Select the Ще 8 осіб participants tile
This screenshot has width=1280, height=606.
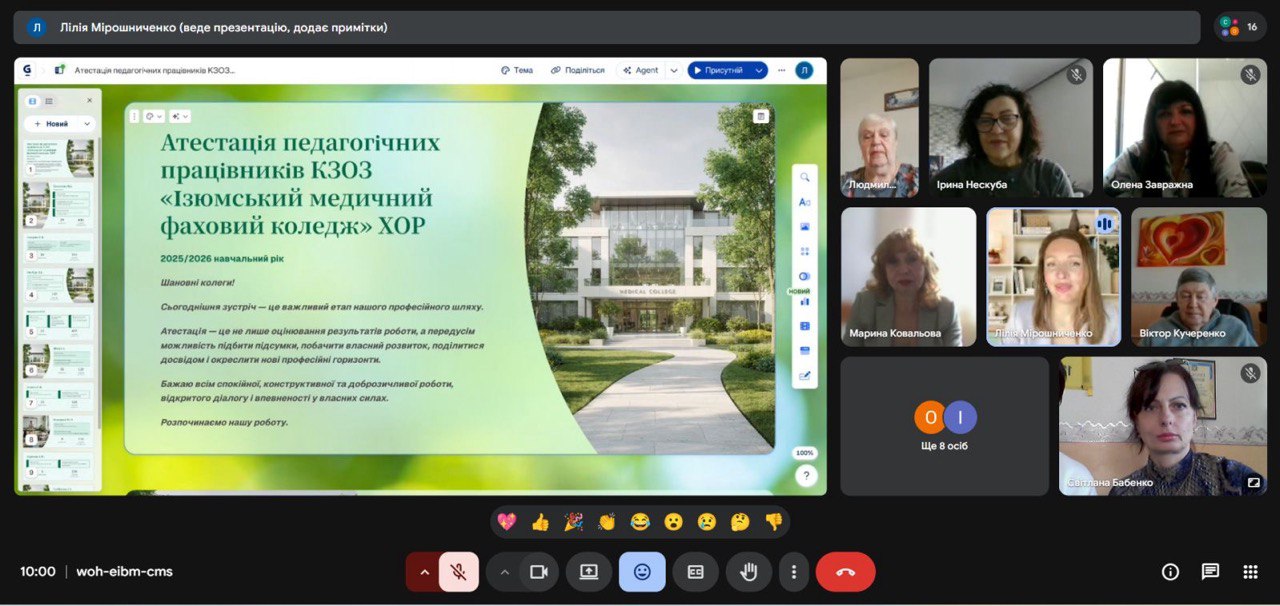point(944,426)
